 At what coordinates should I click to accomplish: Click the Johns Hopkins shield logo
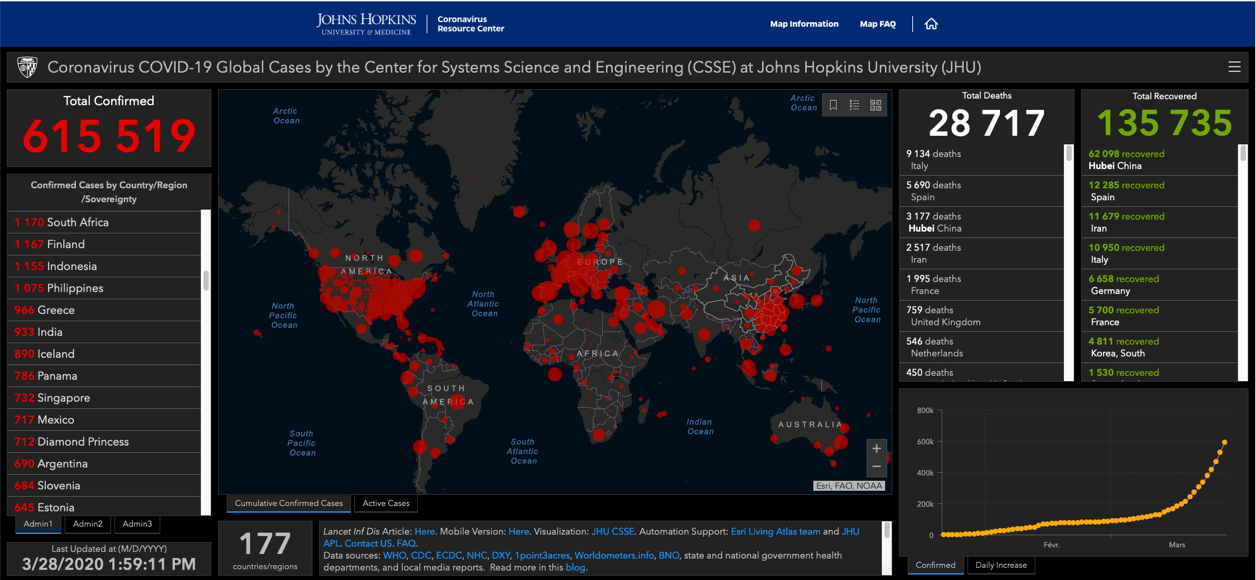[x=27, y=67]
